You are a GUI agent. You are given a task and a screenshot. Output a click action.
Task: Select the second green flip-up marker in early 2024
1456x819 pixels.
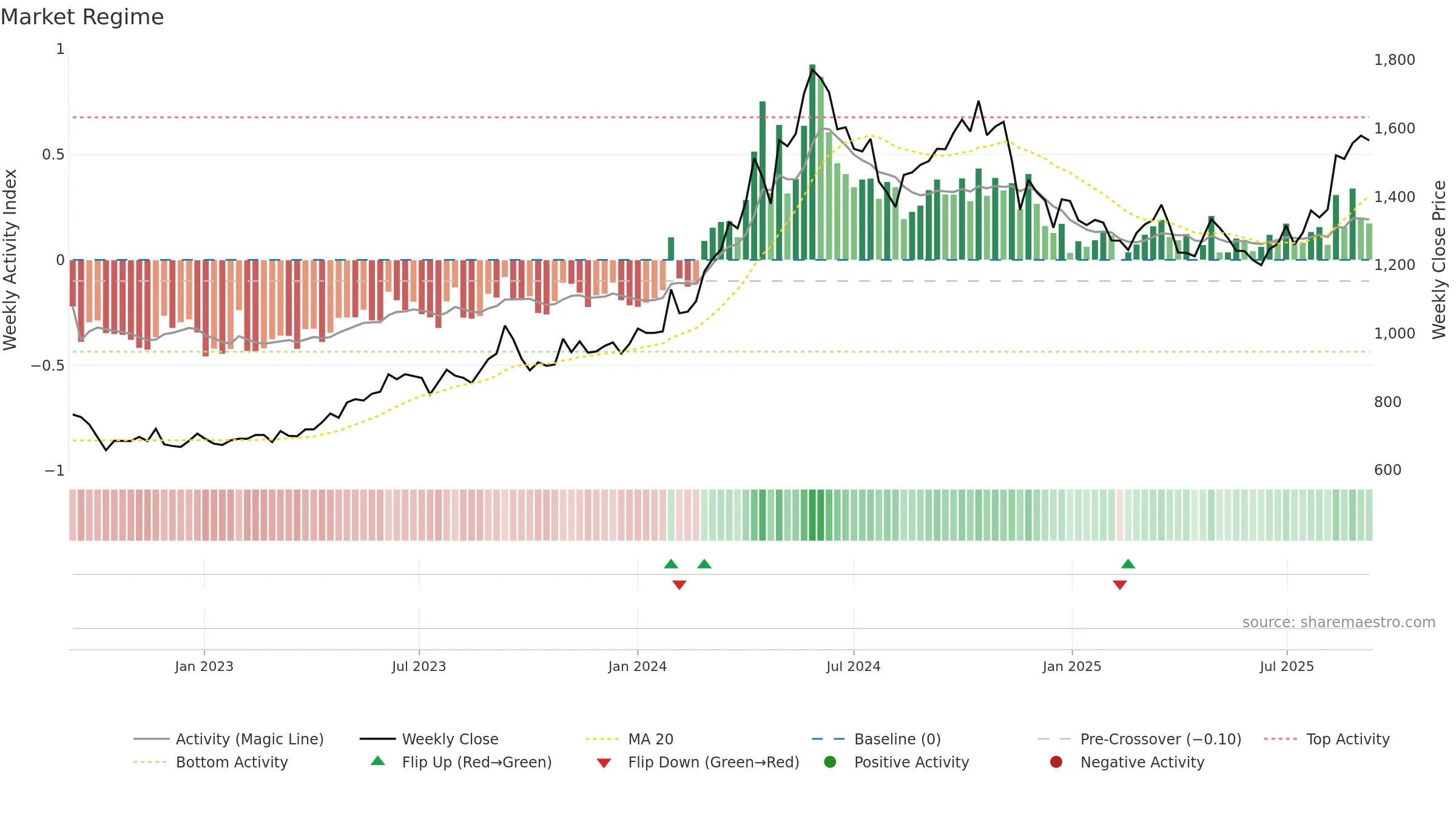(x=704, y=564)
